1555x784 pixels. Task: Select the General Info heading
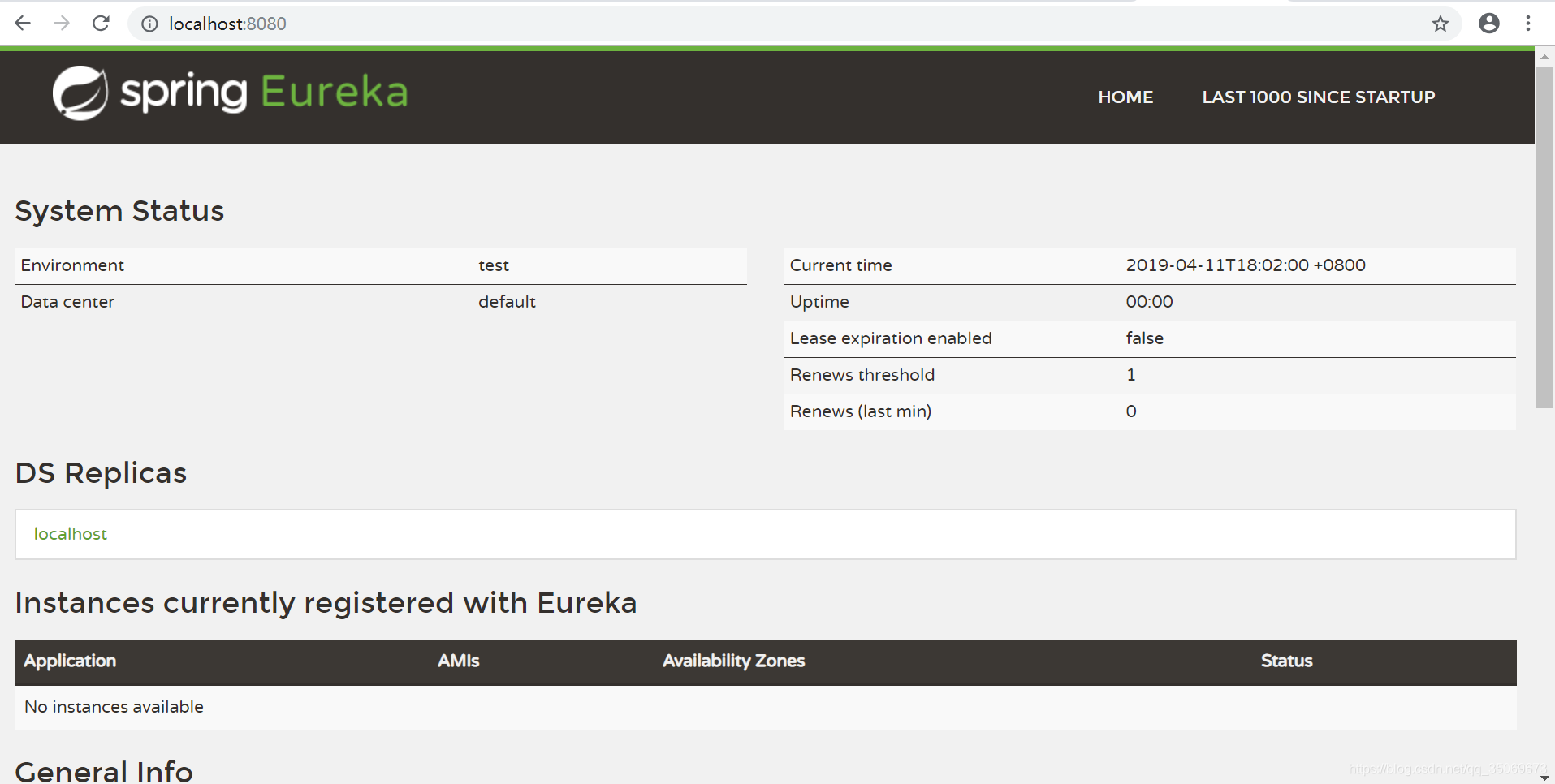[x=104, y=771]
